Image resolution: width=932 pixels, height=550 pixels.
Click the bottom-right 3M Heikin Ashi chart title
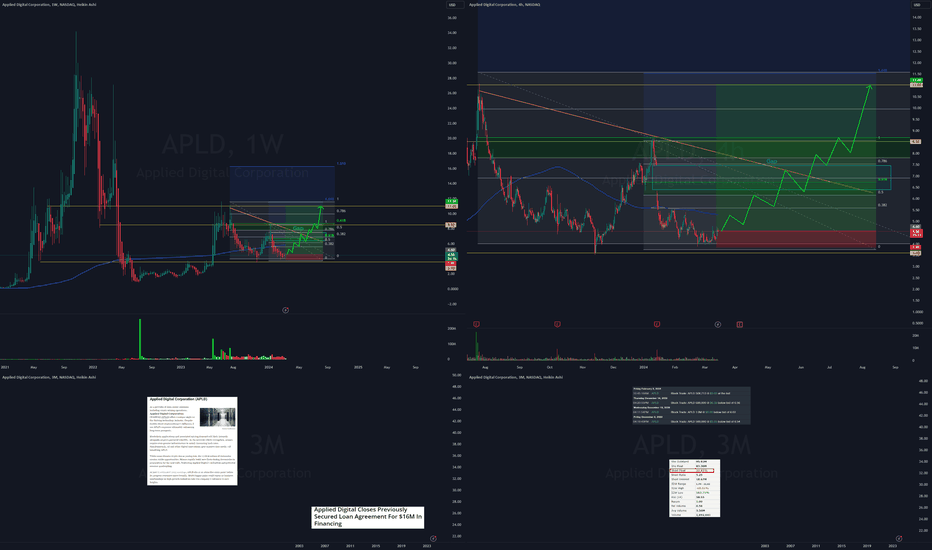pos(516,377)
